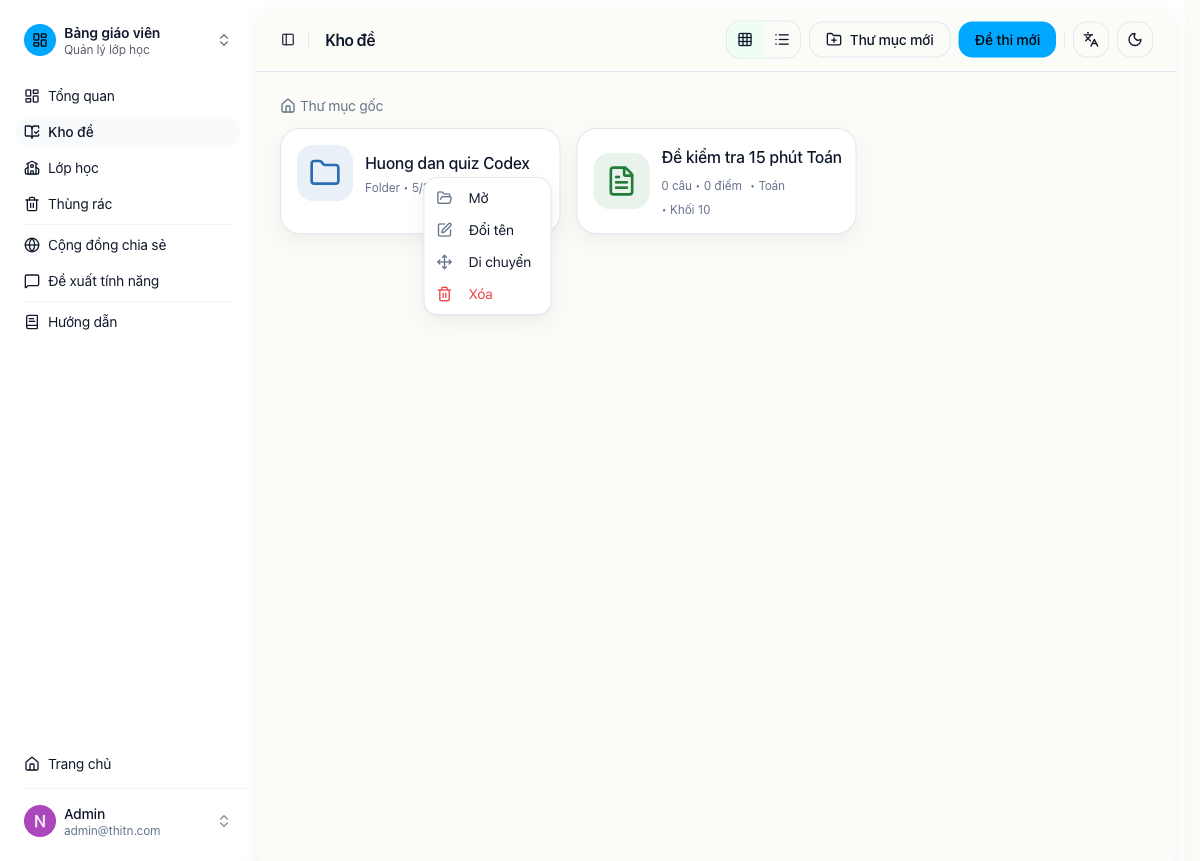Switch to list view
The width and height of the screenshot is (1200, 861).
pyautogui.click(x=782, y=40)
